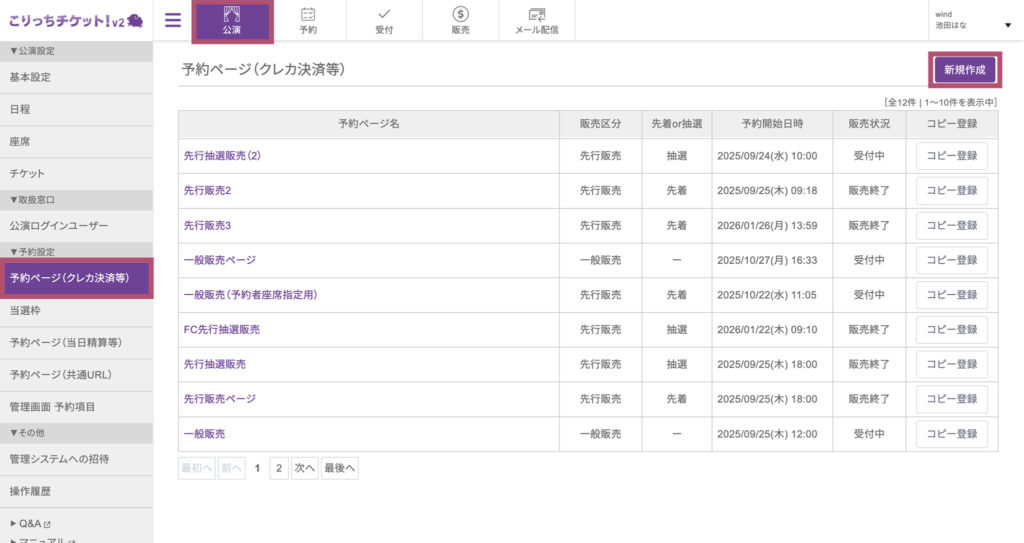
Task: Open the 公演 stage icon tab
Action: point(232,21)
